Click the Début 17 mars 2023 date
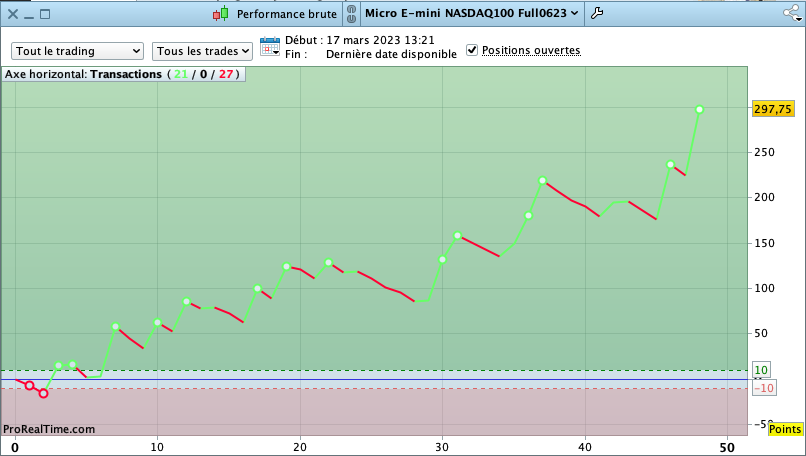This screenshot has height=456, width=806. [x=380, y=40]
